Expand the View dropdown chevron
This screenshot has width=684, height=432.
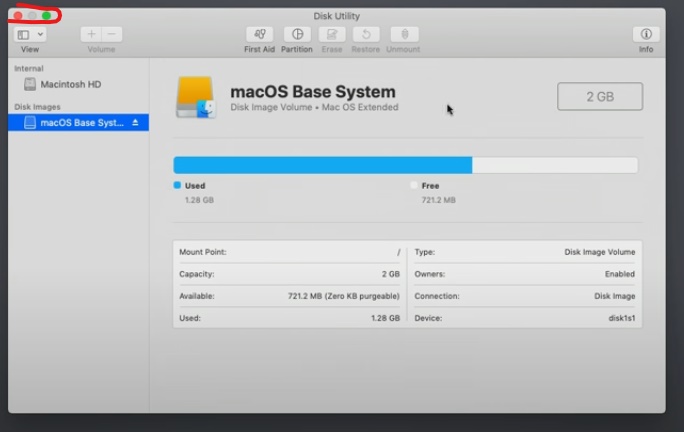point(40,34)
